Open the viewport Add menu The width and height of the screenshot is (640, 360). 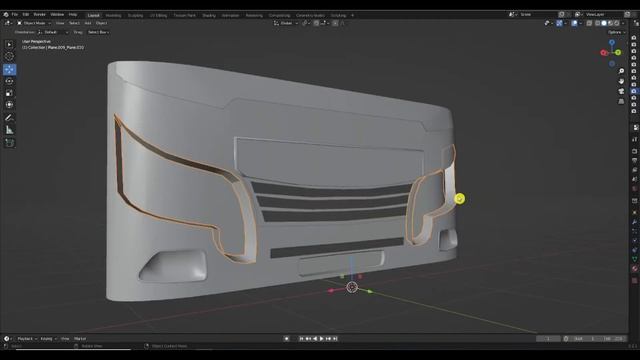coord(88,23)
